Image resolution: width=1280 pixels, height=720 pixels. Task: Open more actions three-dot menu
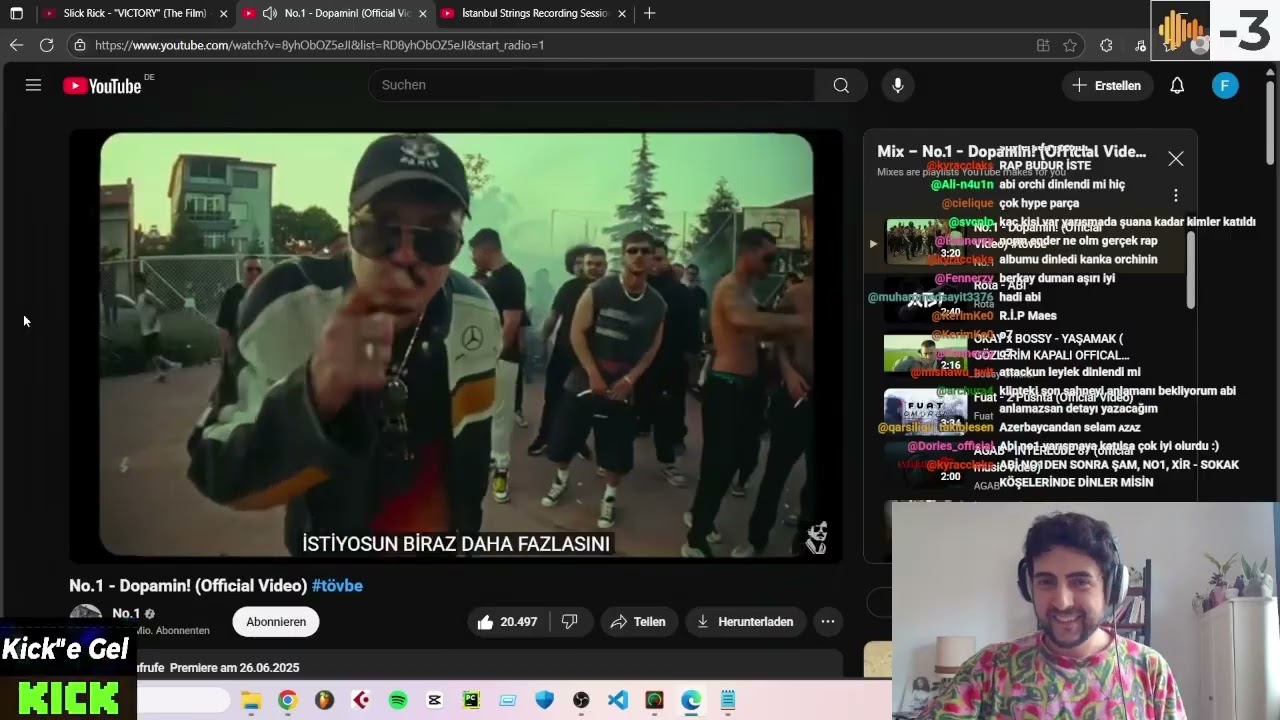(x=828, y=622)
